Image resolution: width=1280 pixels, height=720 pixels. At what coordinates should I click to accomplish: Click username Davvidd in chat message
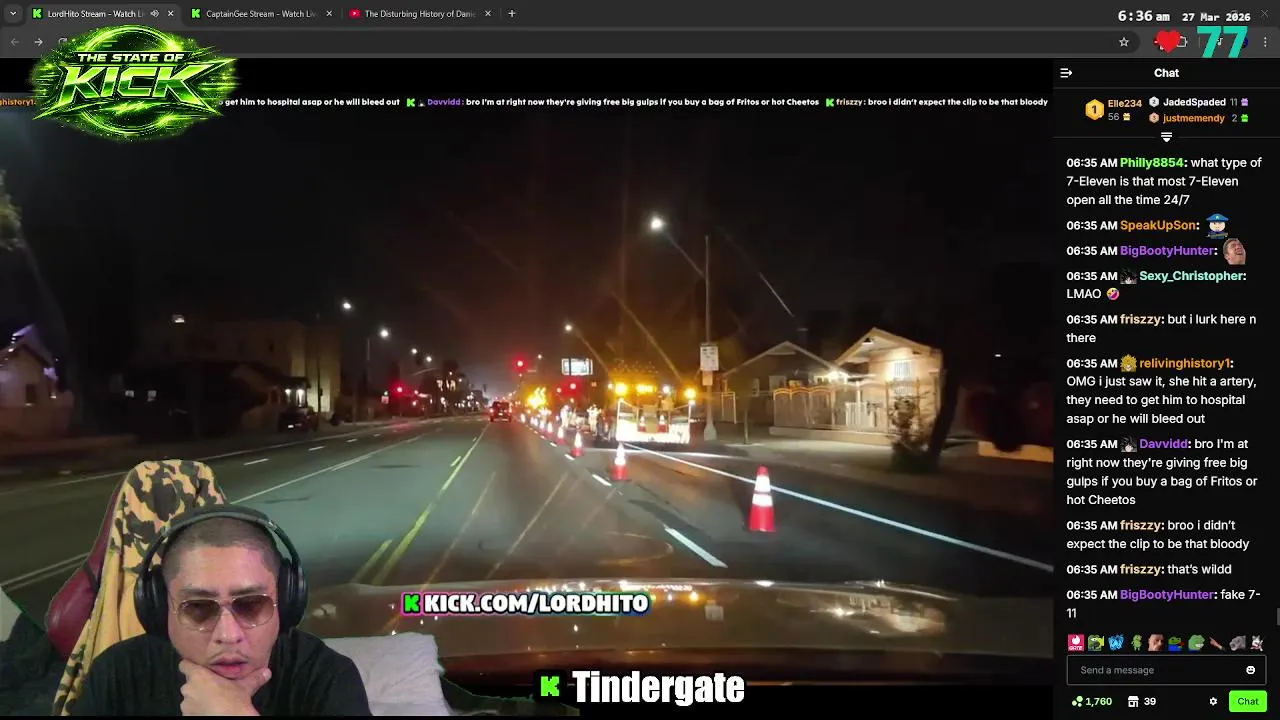pos(1163,444)
